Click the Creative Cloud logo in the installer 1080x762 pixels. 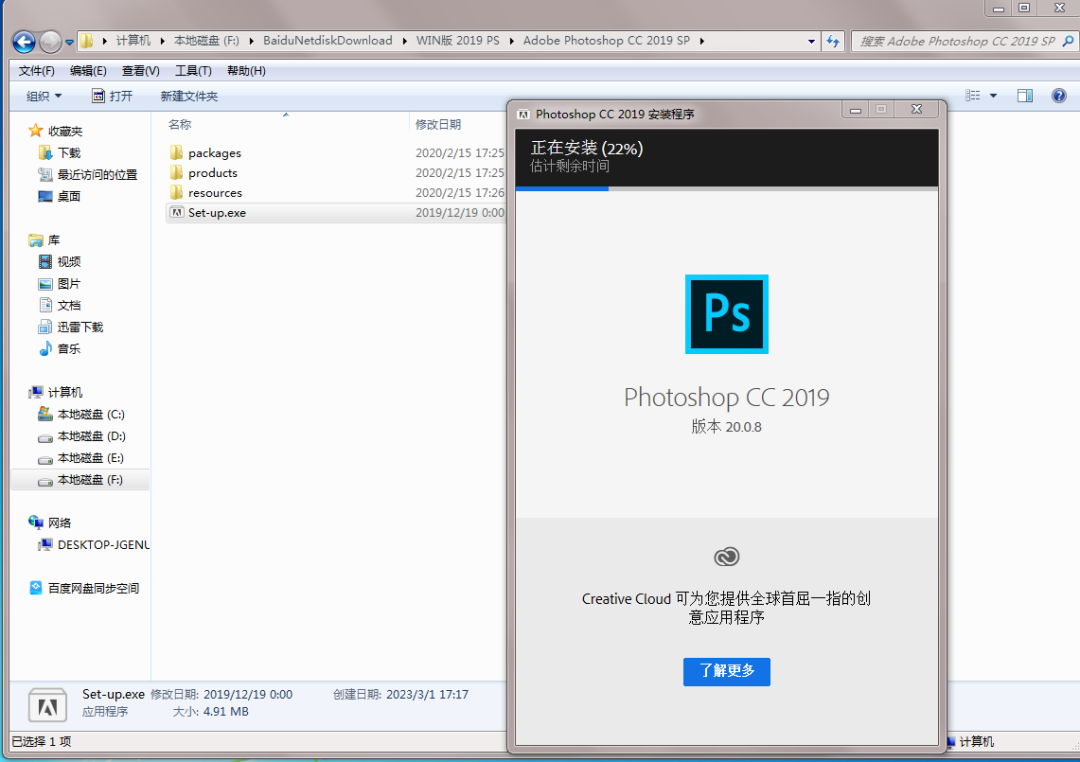point(727,557)
